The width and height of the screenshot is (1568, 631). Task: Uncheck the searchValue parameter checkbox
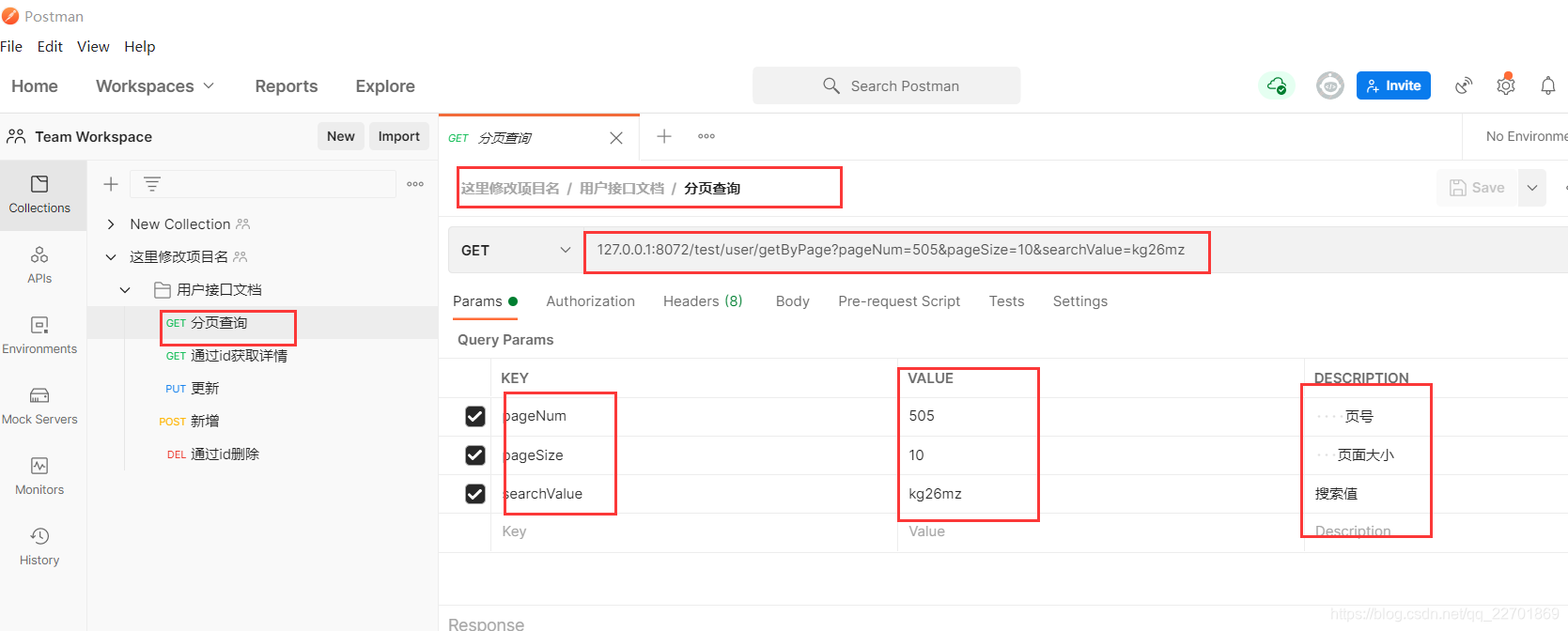(x=475, y=494)
